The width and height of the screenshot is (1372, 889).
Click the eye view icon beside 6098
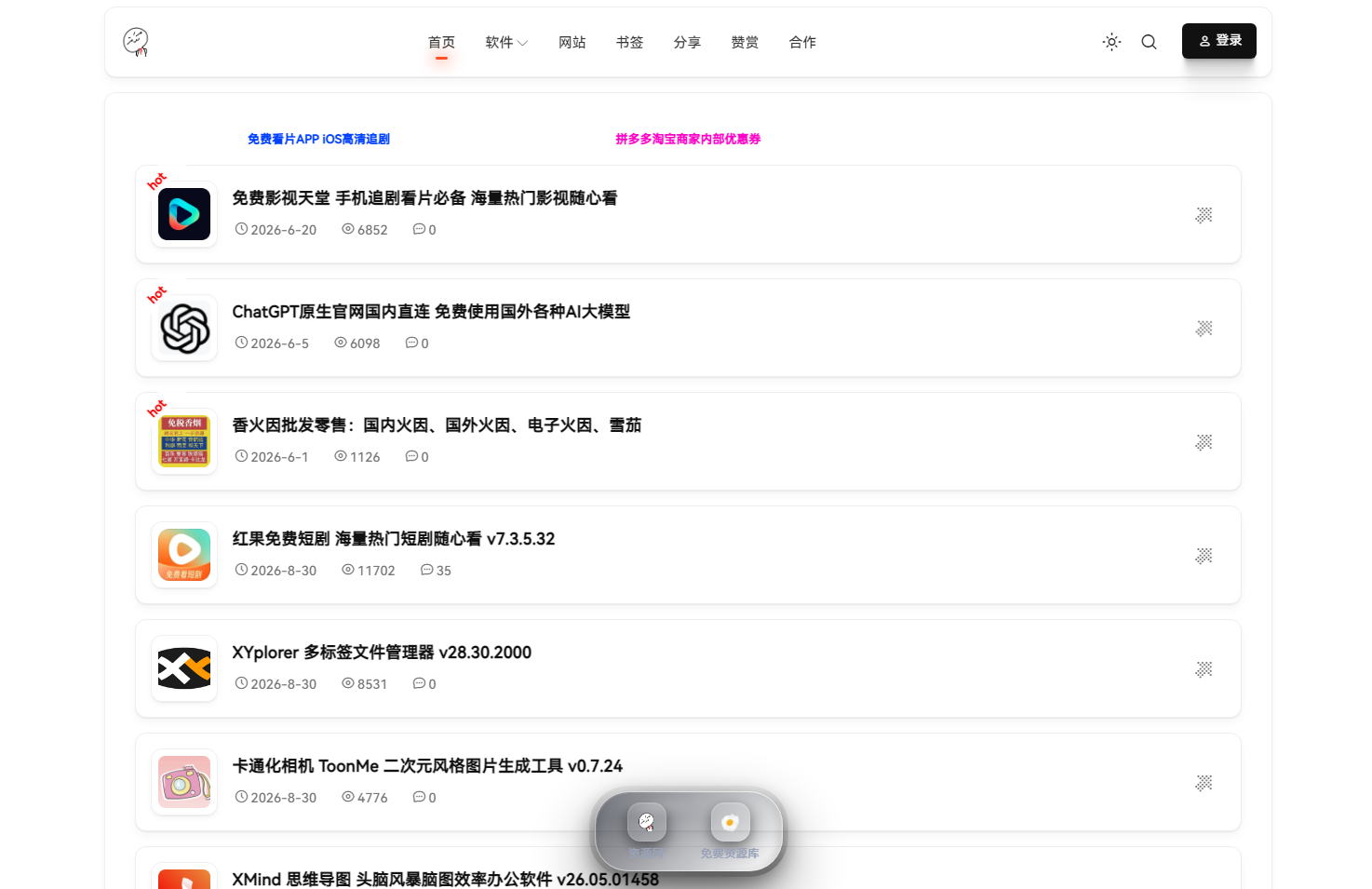pos(341,343)
